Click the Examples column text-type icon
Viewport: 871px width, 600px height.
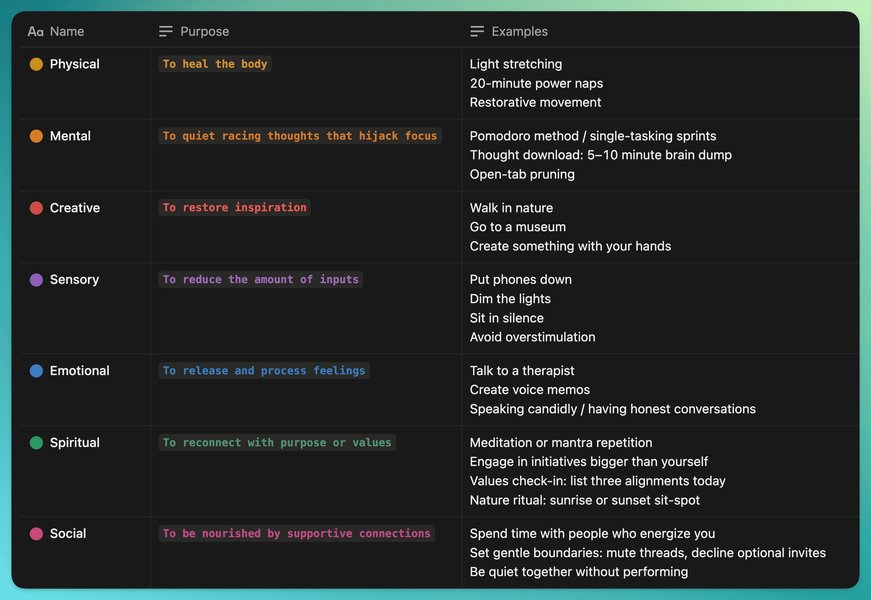click(x=477, y=32)
